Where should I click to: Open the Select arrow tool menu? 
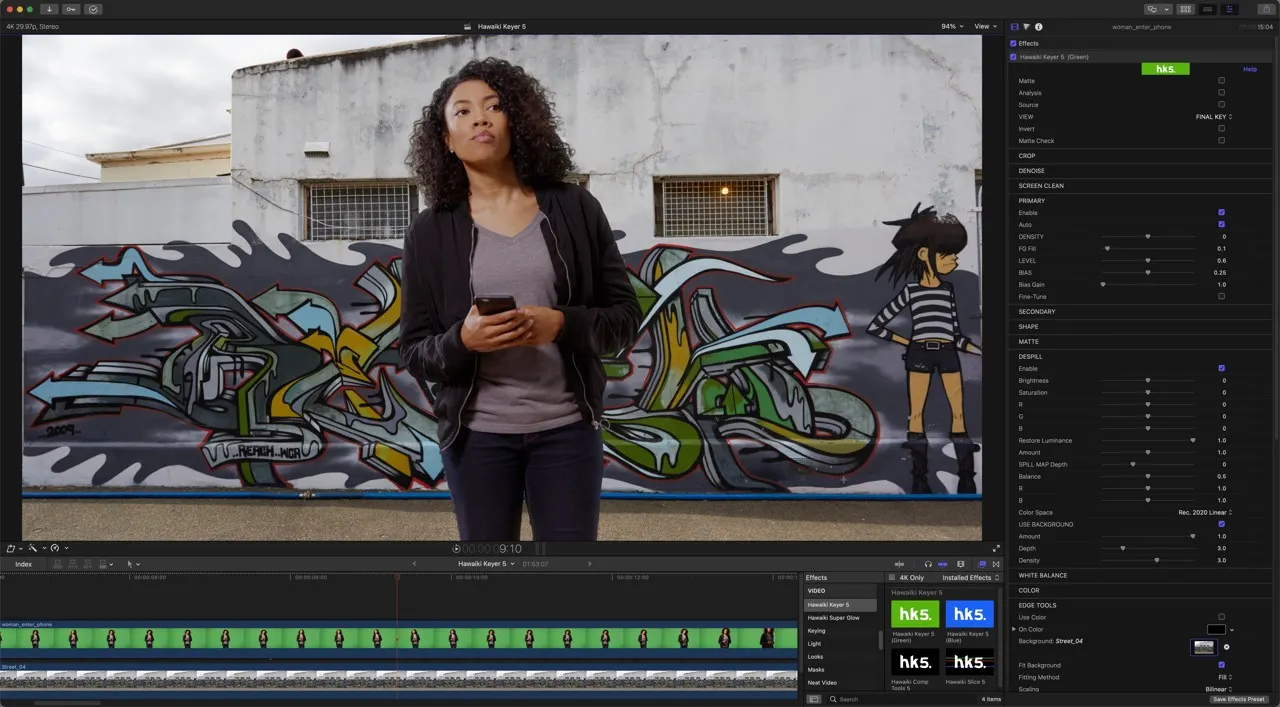click(132, 564)
